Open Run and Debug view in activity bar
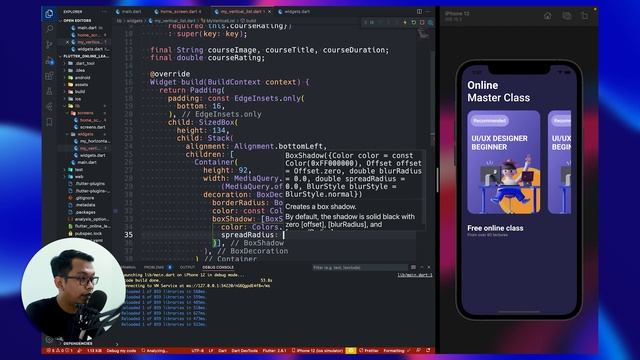This screenshot has height=360, width=640. 49,60
